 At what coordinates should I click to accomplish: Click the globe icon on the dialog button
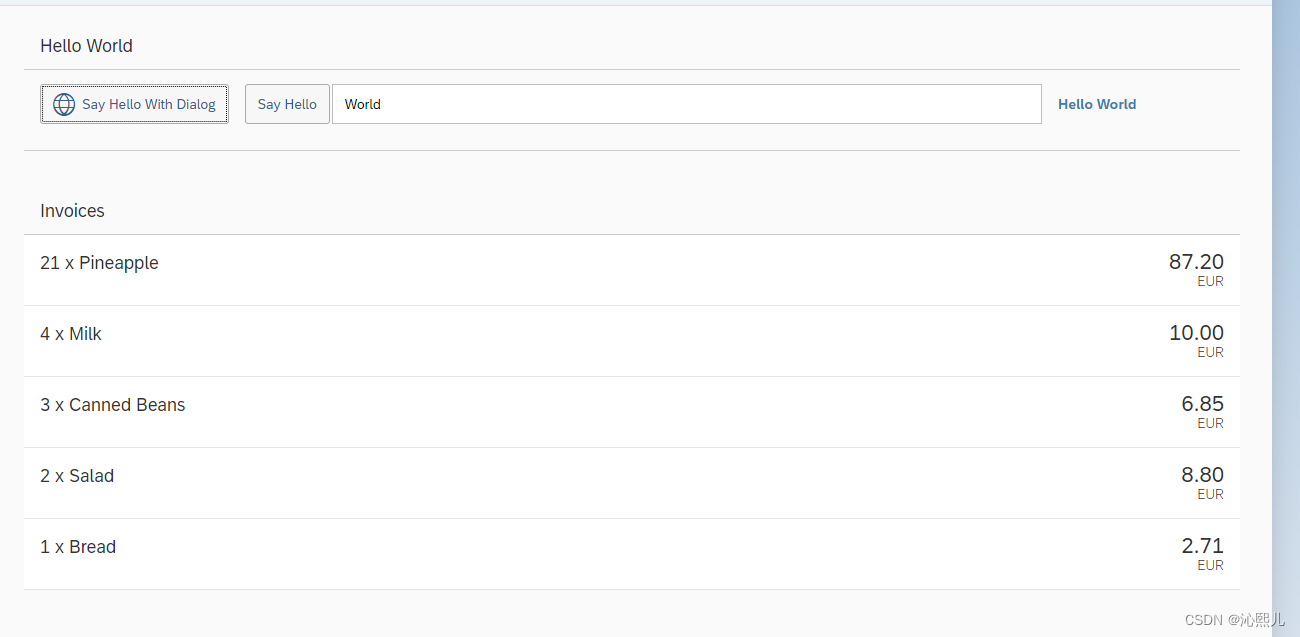(64, 104)
